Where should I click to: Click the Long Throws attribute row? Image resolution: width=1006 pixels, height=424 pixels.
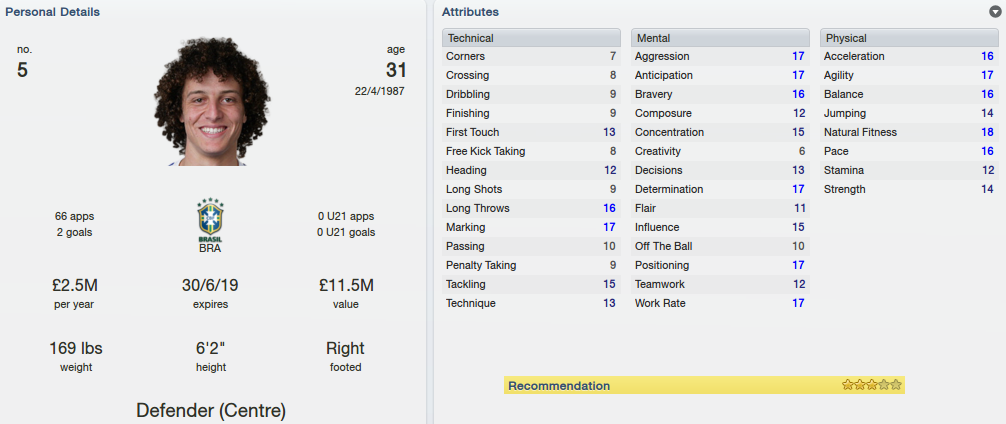[531, 208]
